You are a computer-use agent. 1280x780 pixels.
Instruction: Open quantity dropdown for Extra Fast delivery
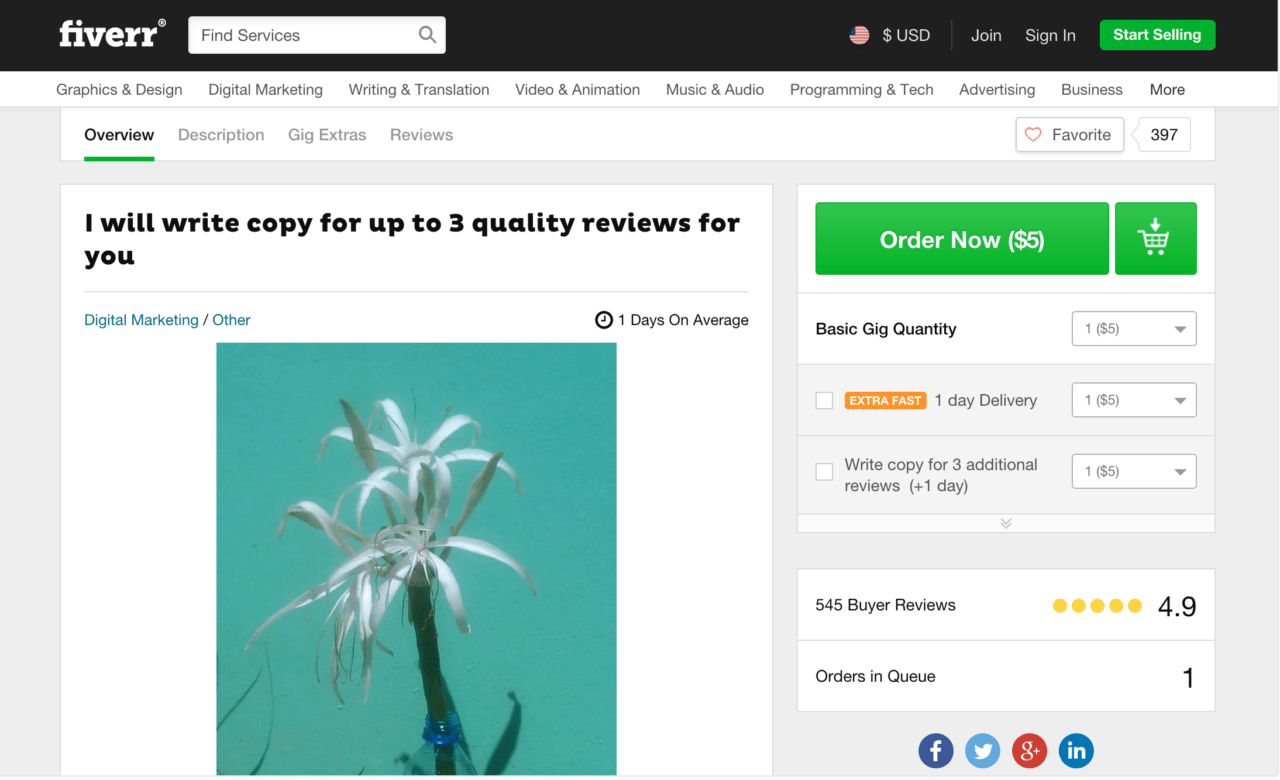1134,400
